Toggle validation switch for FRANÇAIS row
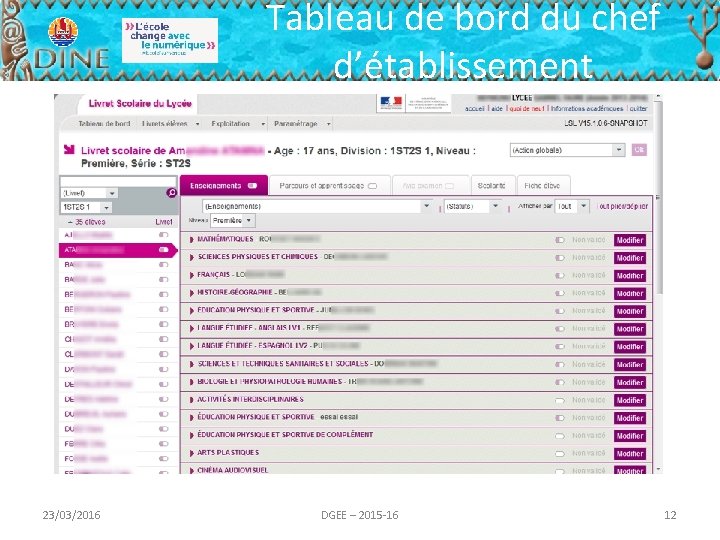Image resolution: width=720 pixels, height=540 pixels. click(559, 276)
